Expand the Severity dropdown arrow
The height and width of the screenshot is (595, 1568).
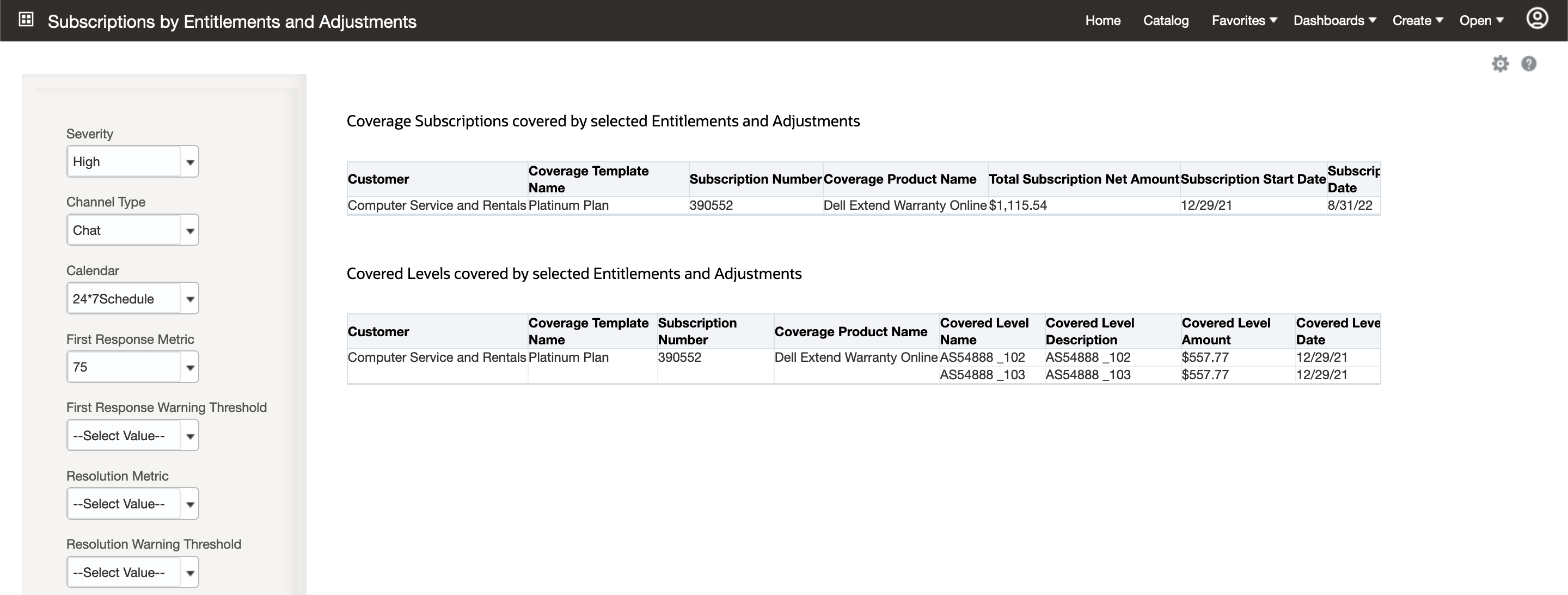pyautogui.click(x=190, y=162)
